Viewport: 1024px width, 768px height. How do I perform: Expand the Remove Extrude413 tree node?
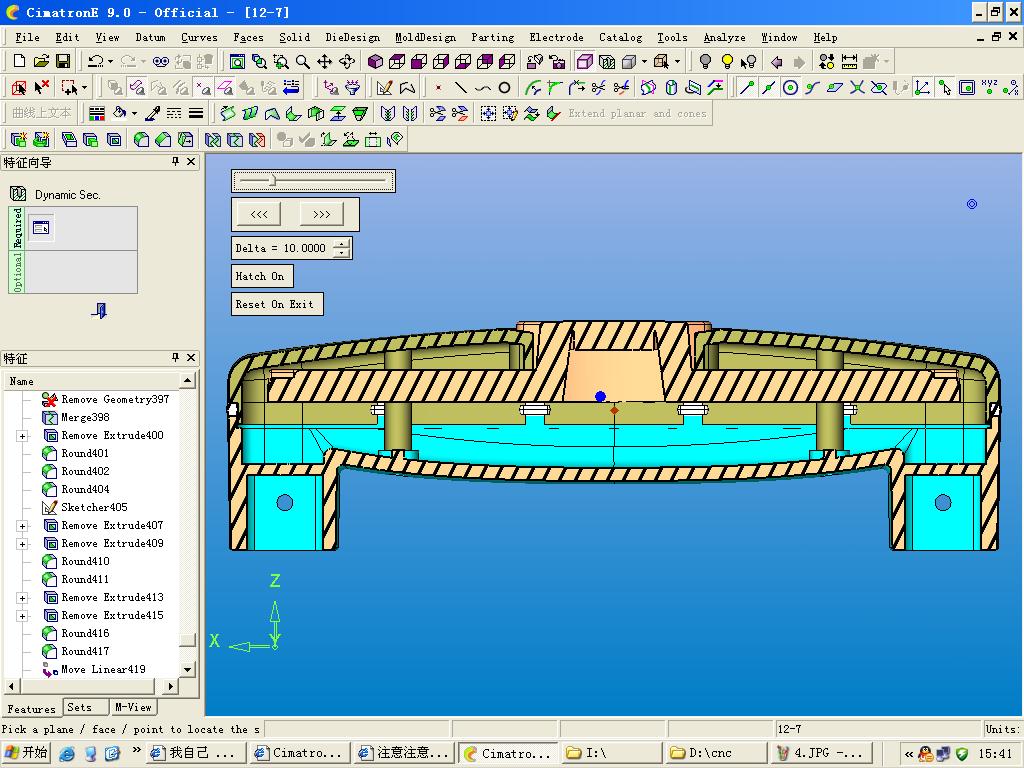pyautogui.click(x=23, y=598)
